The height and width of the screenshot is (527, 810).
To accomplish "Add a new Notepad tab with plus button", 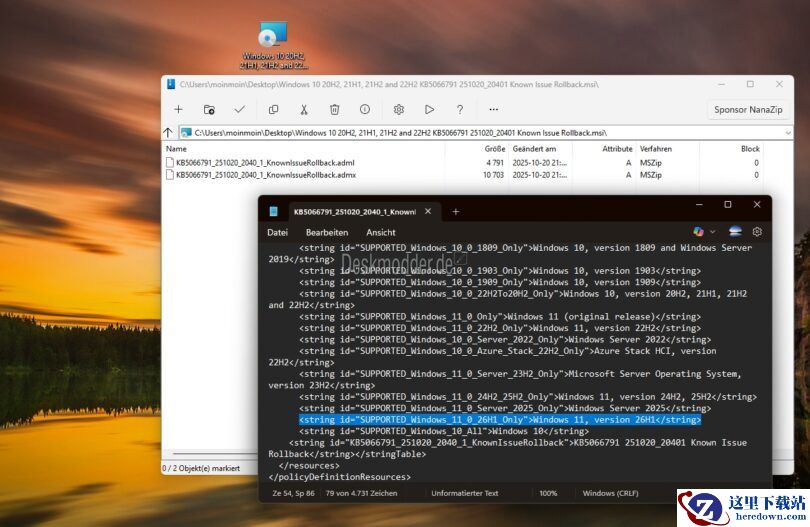I will [x=456, y=211].
